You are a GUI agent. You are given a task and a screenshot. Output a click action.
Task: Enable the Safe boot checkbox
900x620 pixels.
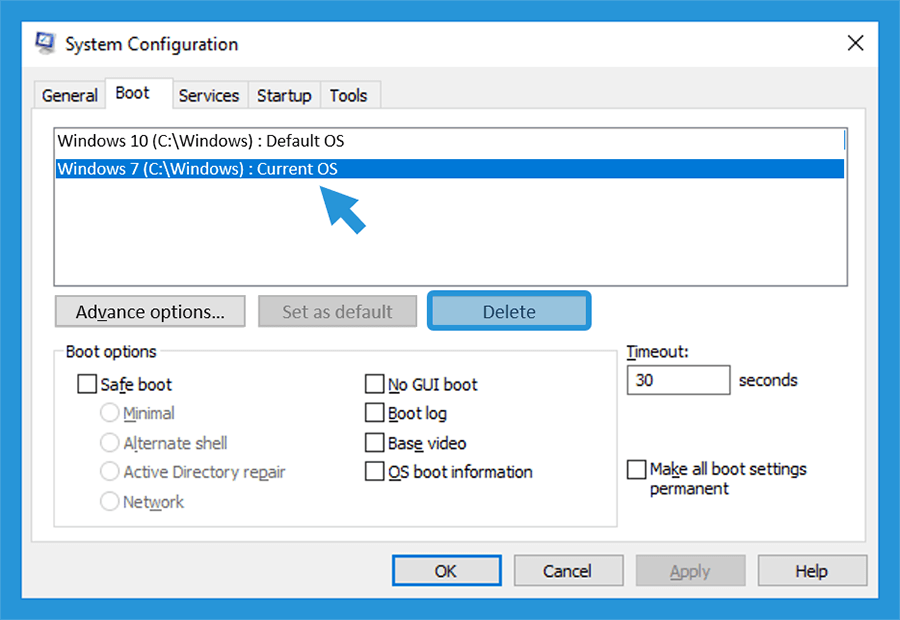tap(87, 384)
